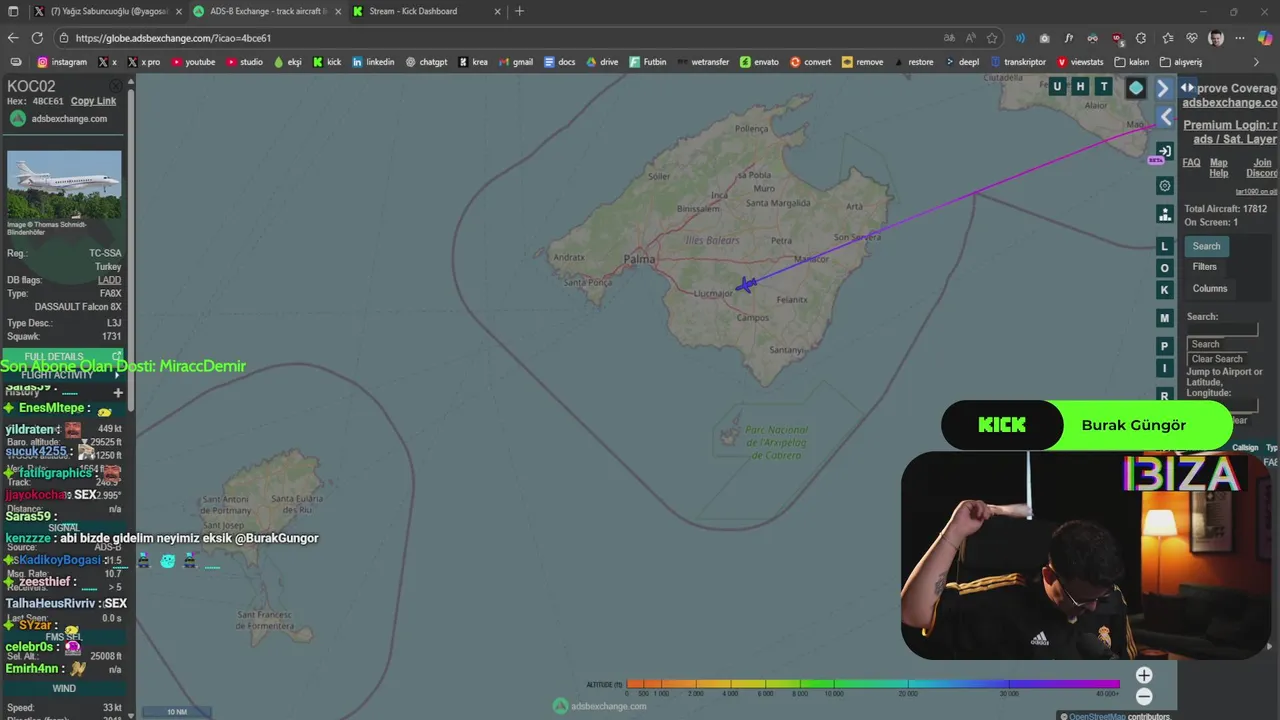Toggle the H map button

[x=1080, y=87]
